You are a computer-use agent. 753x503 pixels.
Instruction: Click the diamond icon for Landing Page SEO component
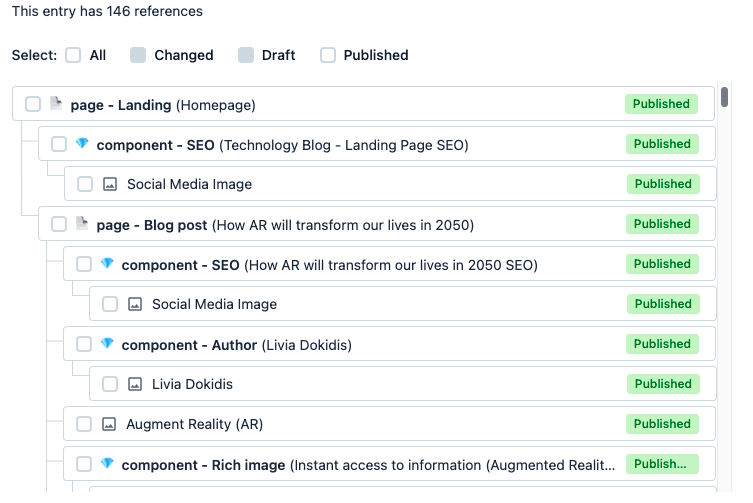tap(82, 144)
